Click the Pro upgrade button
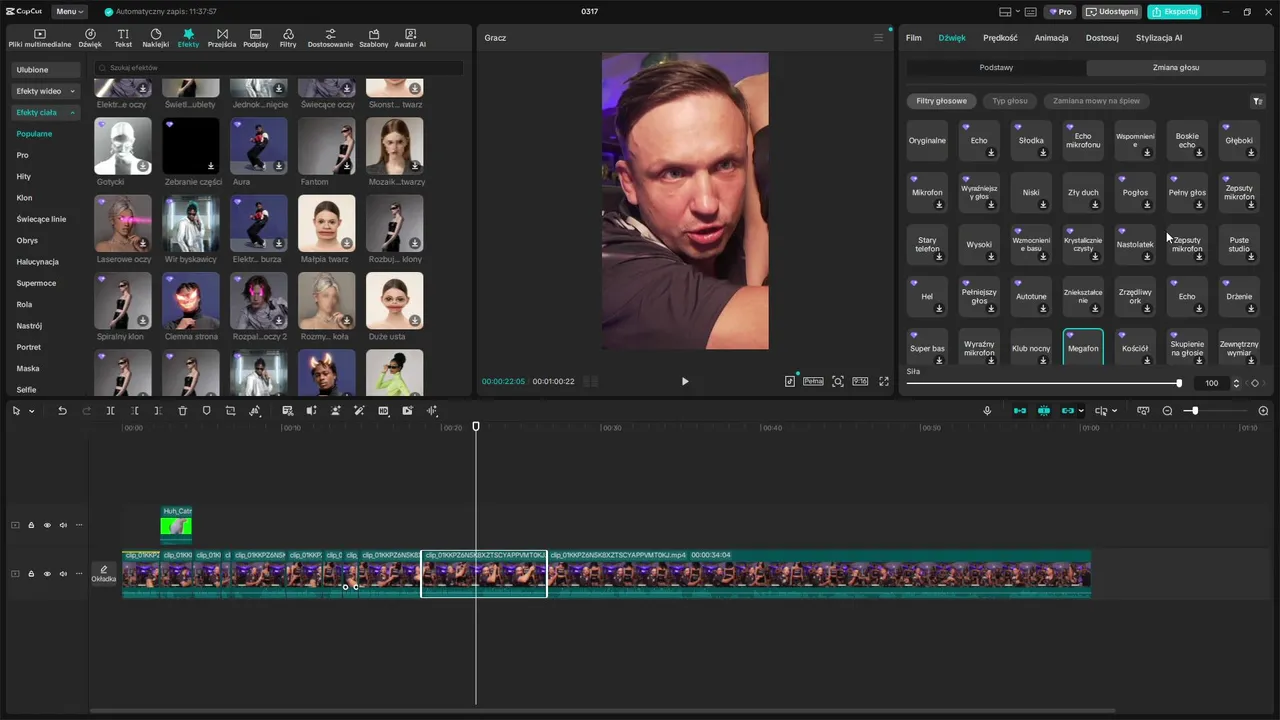 point(1060,12)
